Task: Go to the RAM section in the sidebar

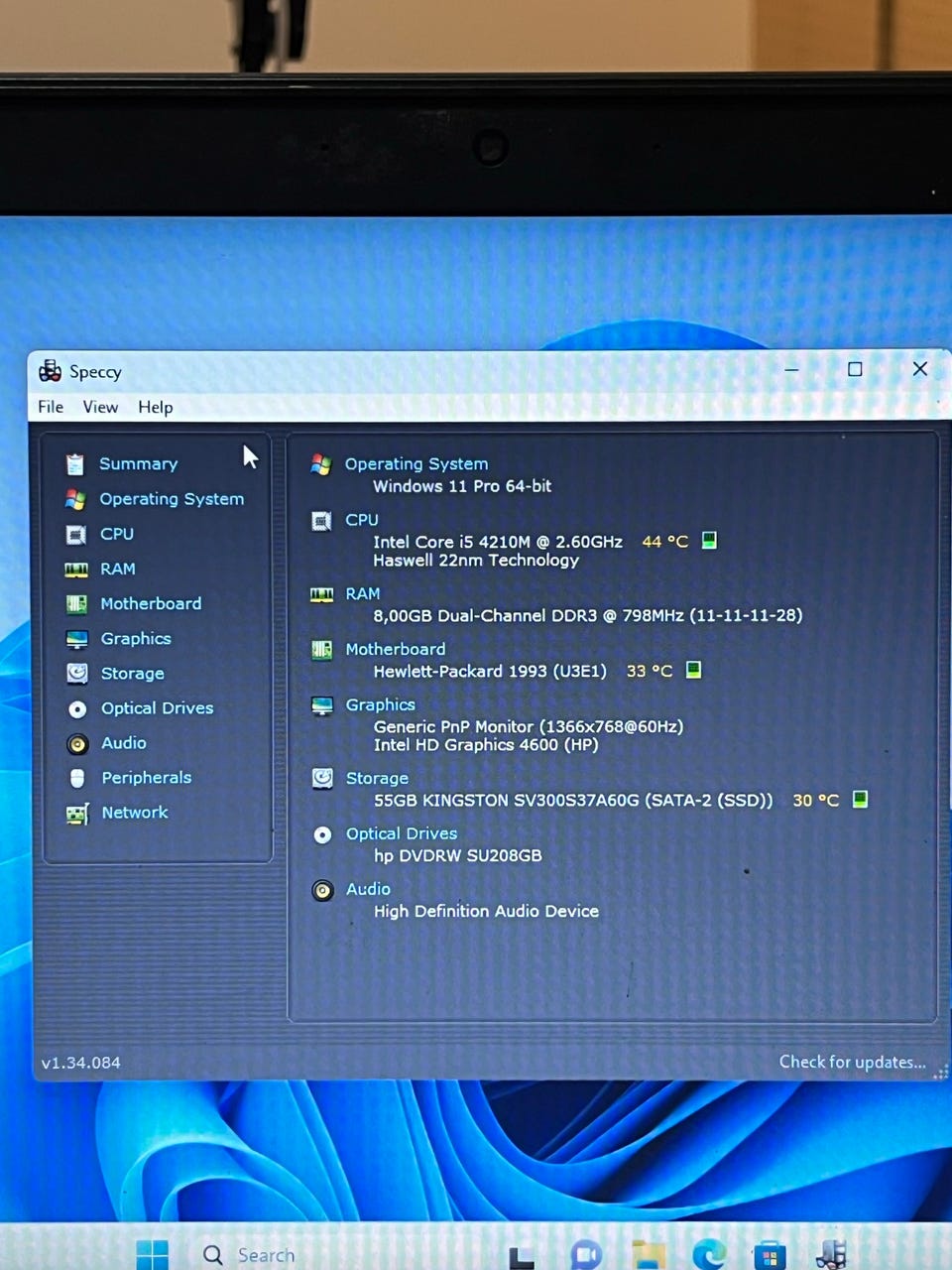Action: click(x=118, y=569)
